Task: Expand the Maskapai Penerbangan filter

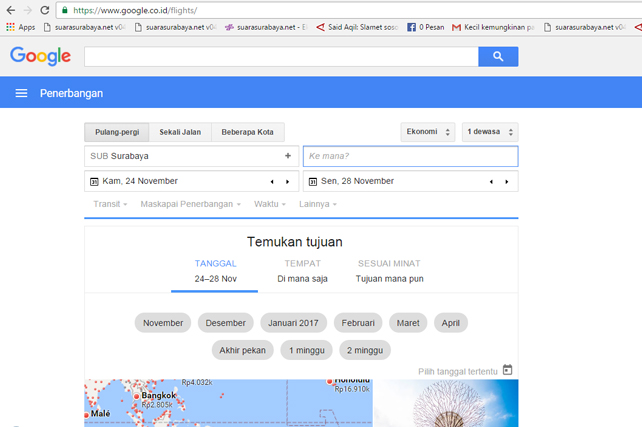Action: tap(190, 204)
